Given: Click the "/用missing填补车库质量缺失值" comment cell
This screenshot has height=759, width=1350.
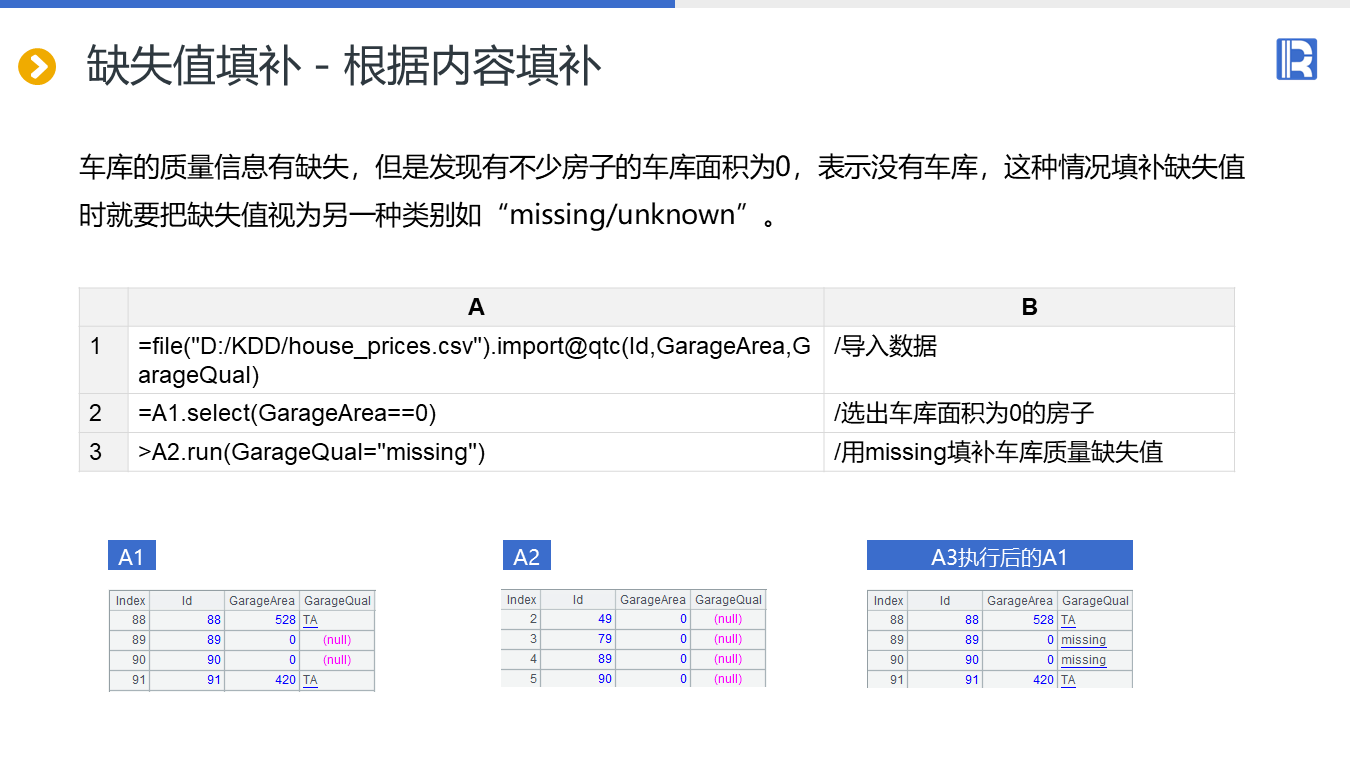Looking at the screenshot, I should point(1028,452).
